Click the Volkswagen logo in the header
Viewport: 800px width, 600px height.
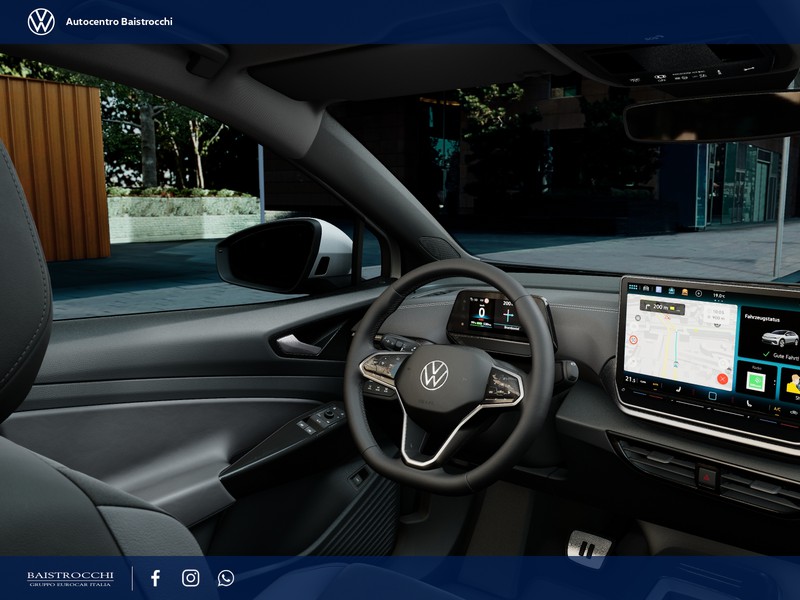(x=41, y=22)
